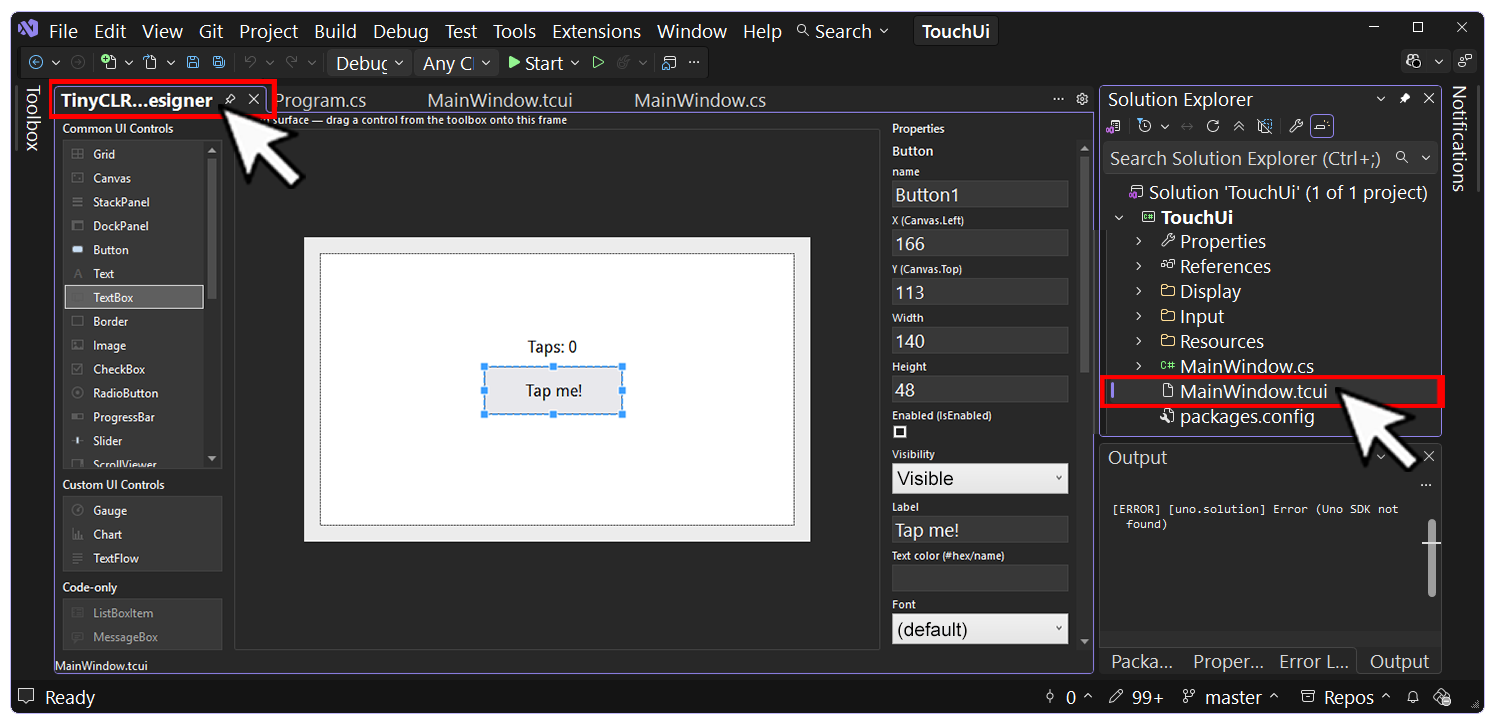Click the browser link icon in the toolbar
Image resolution: width=1492 pixels, height=719 pixels.
coord(669,62)
